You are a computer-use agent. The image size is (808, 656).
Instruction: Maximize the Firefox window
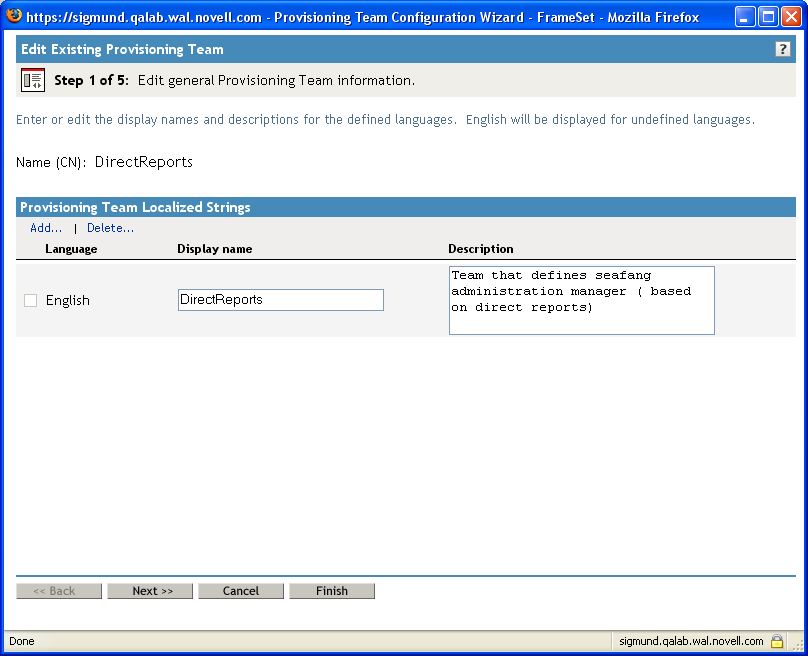tap(768, 17)
